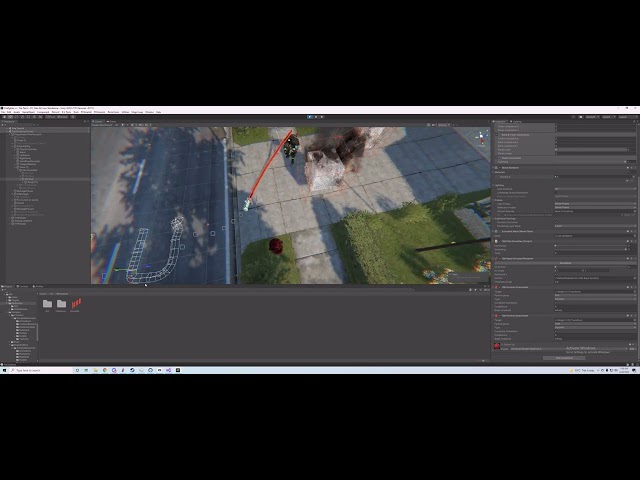Select the red rope asset thumbnail

(76, 304)
